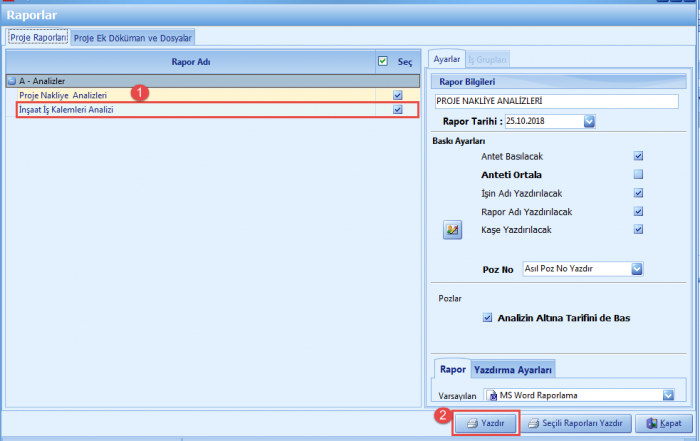The image size is (700, 441).
Task: Open the Rapor Tarihi date dropdown
Action: (x=589, y=121)
